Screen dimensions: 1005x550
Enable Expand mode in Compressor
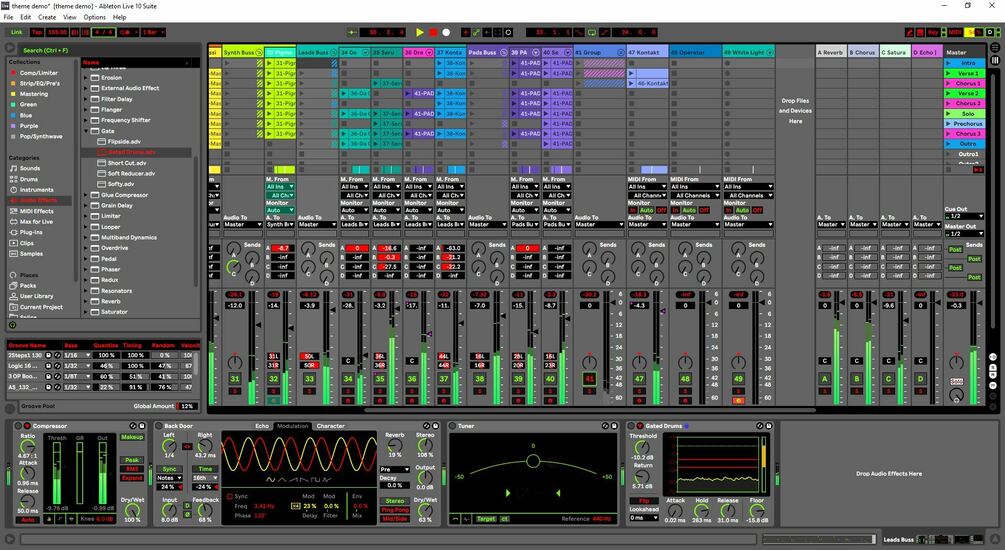click(132, 478)
